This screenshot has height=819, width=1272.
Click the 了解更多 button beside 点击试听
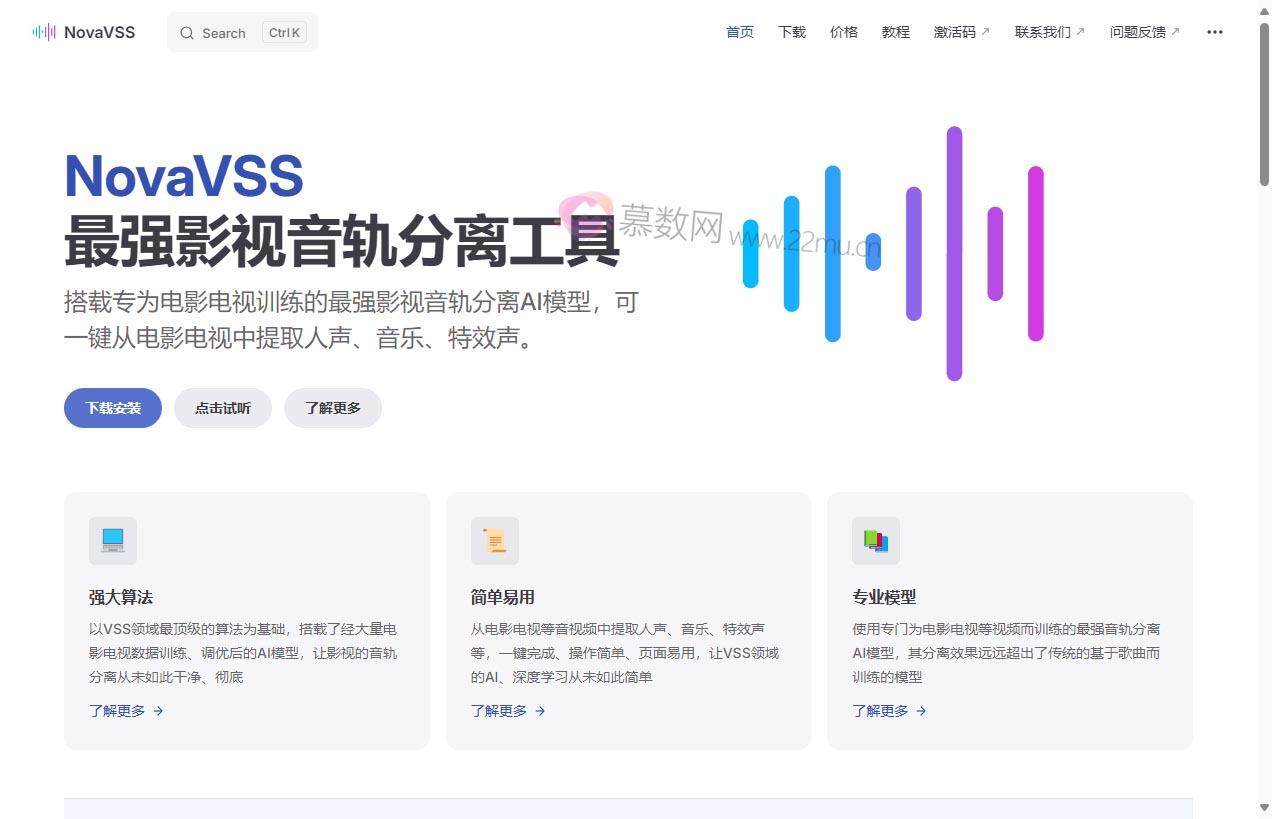[x=333, y=408]
